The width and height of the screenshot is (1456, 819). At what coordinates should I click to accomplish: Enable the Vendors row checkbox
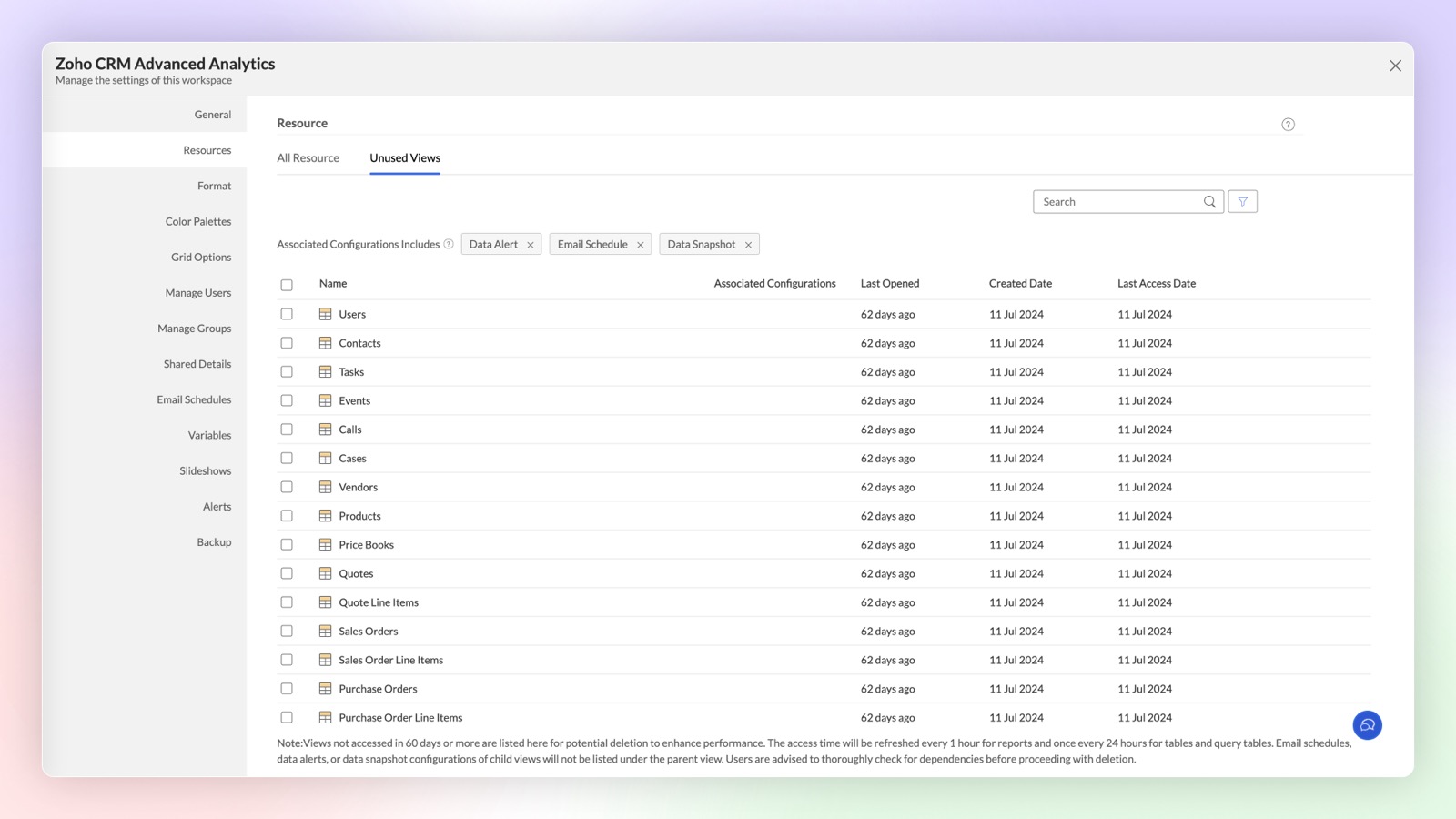click(287, 487)
